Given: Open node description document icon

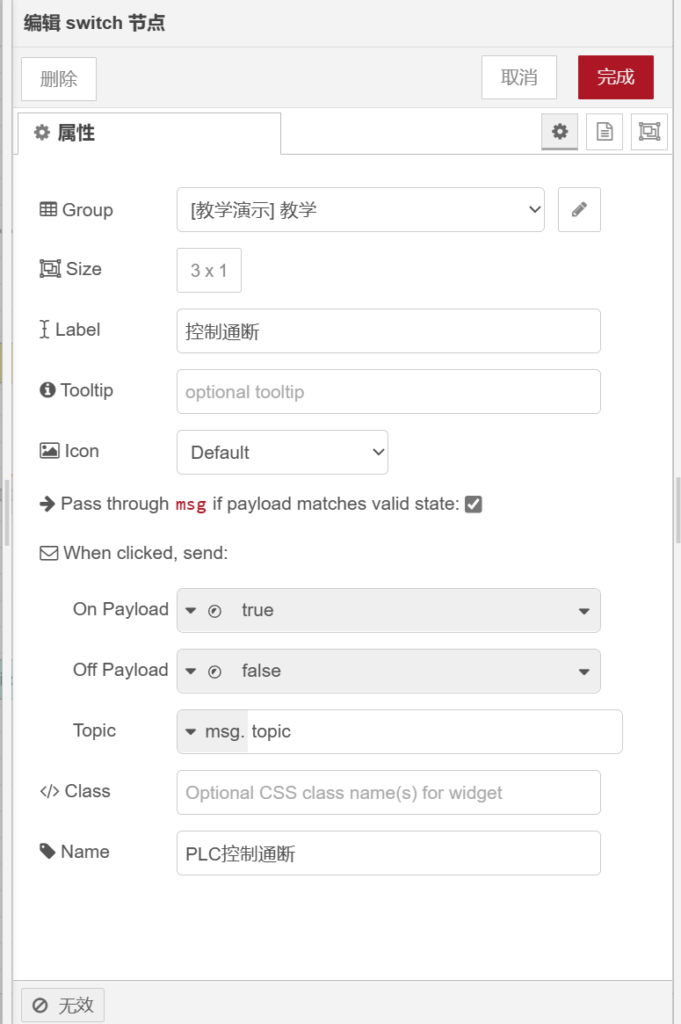Looking at the screenshot, I should coord(604,132).
